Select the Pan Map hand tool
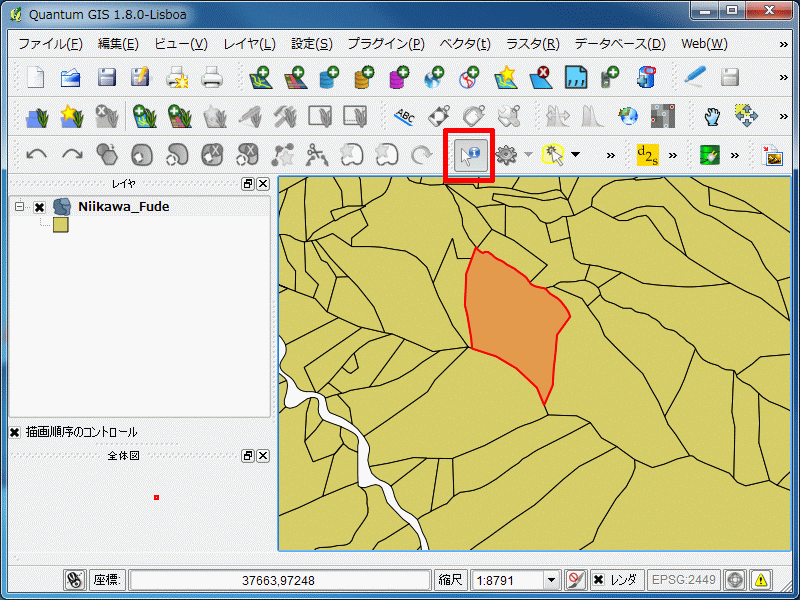 click(712, 116)
